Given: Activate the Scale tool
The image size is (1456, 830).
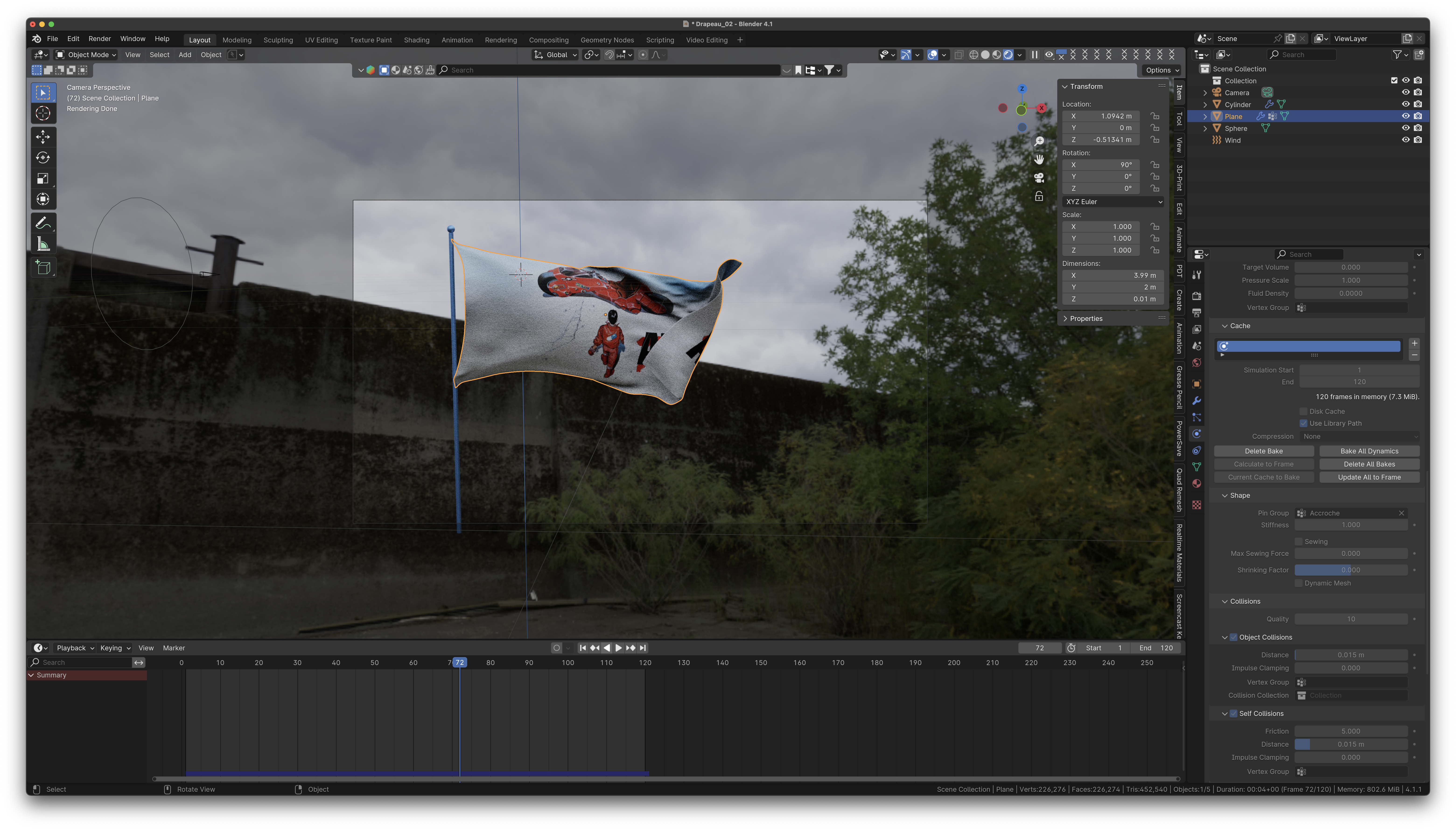Looking at the screenshot, I should pyautogui.click(x=43, y=178).
